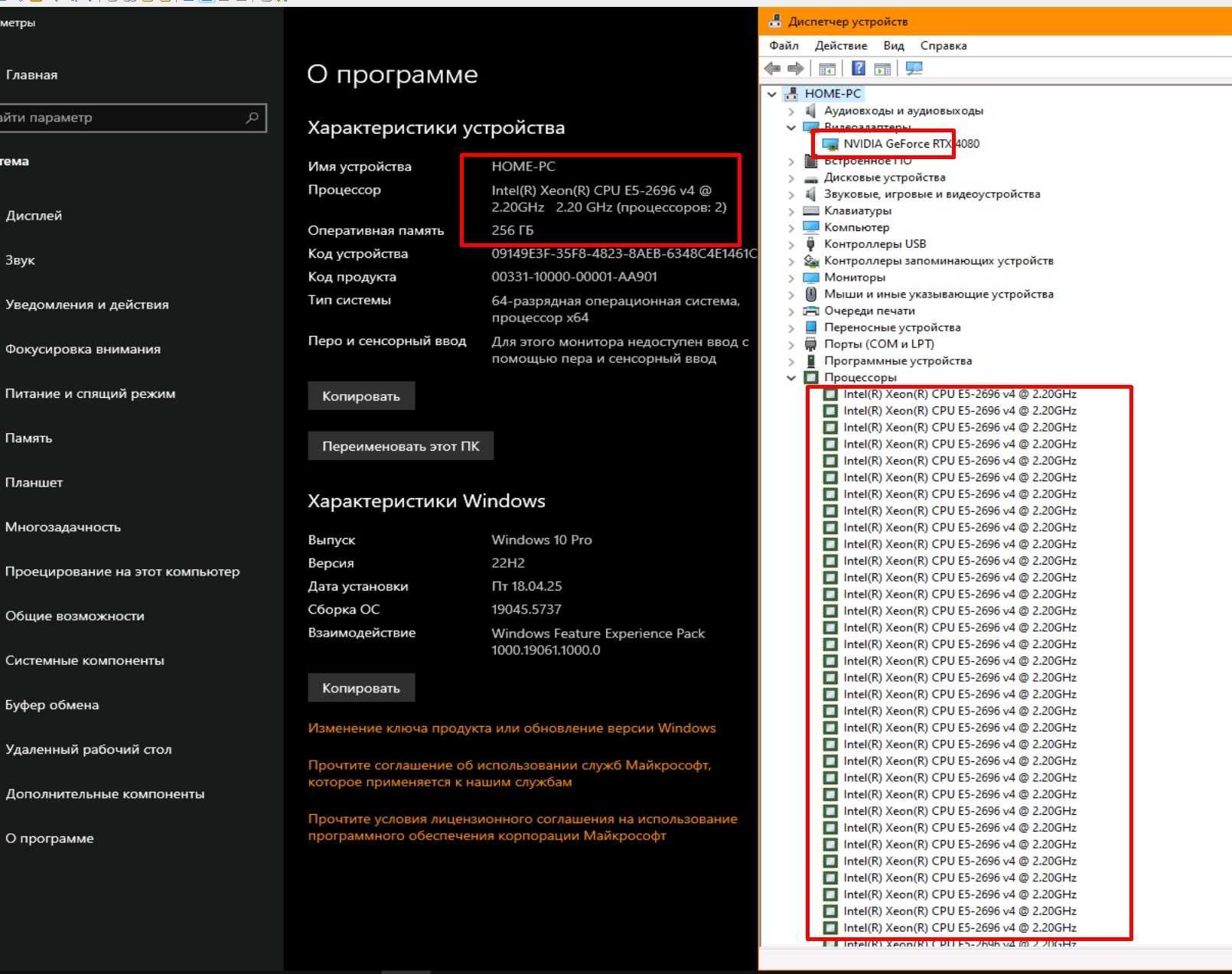Expand Аудиовходы и аудиовыходы
This screenshot has width=1232, height=974.
pos(792,111)
